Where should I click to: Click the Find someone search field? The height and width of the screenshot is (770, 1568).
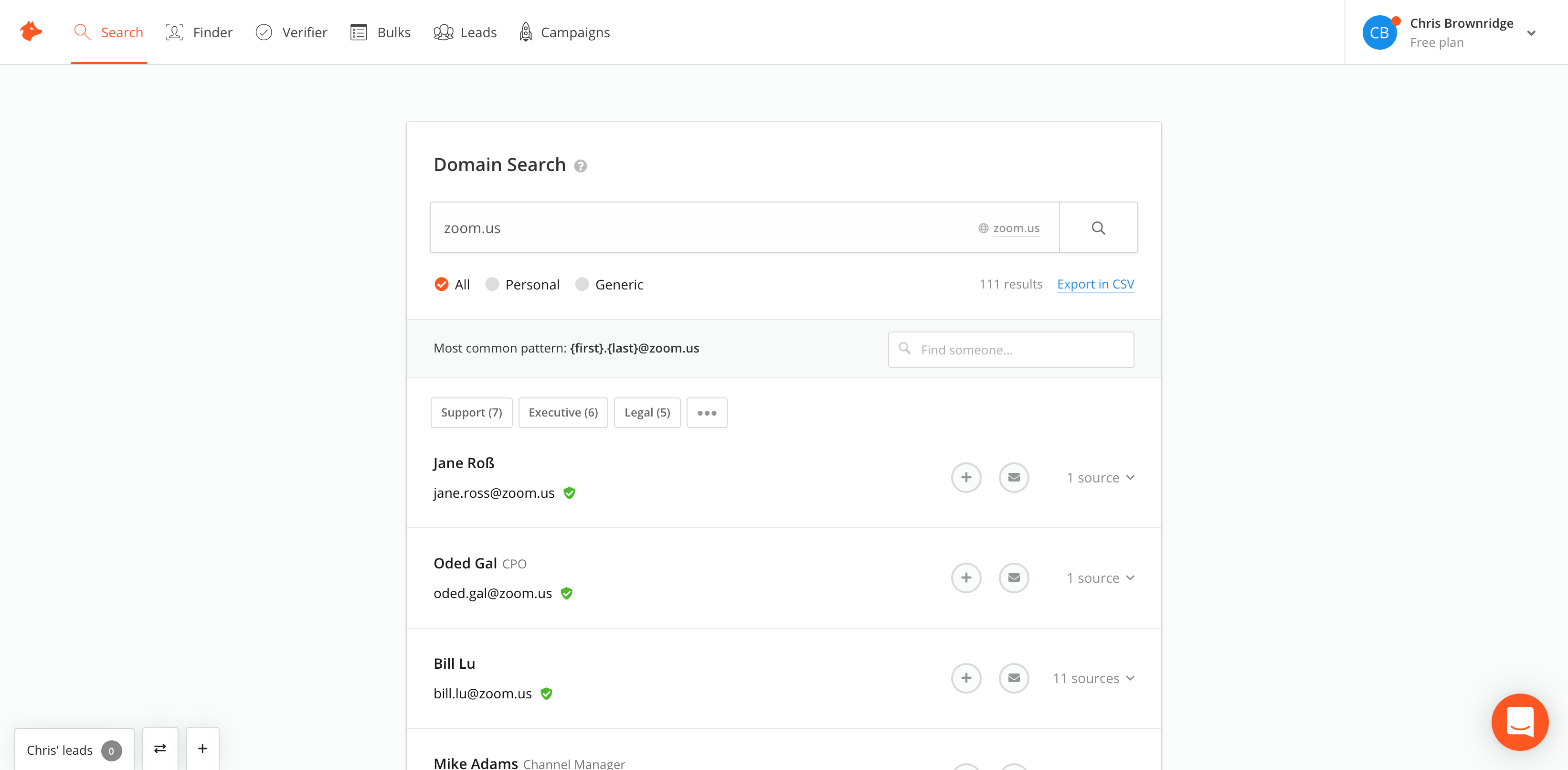[x=1010, y=350]
